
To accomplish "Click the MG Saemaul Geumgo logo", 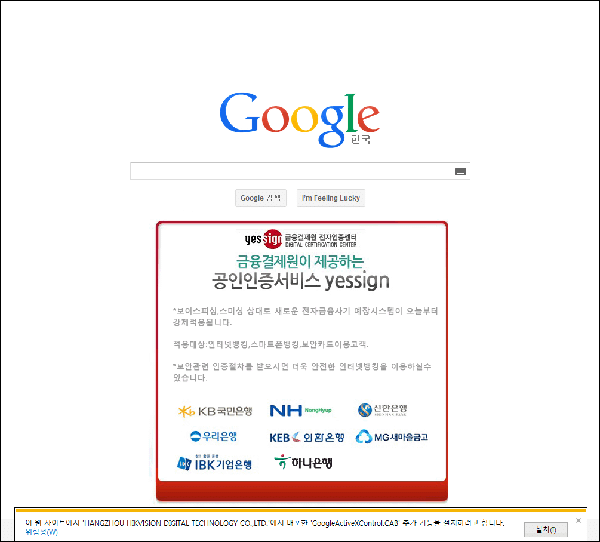I will tap(391, 437).
